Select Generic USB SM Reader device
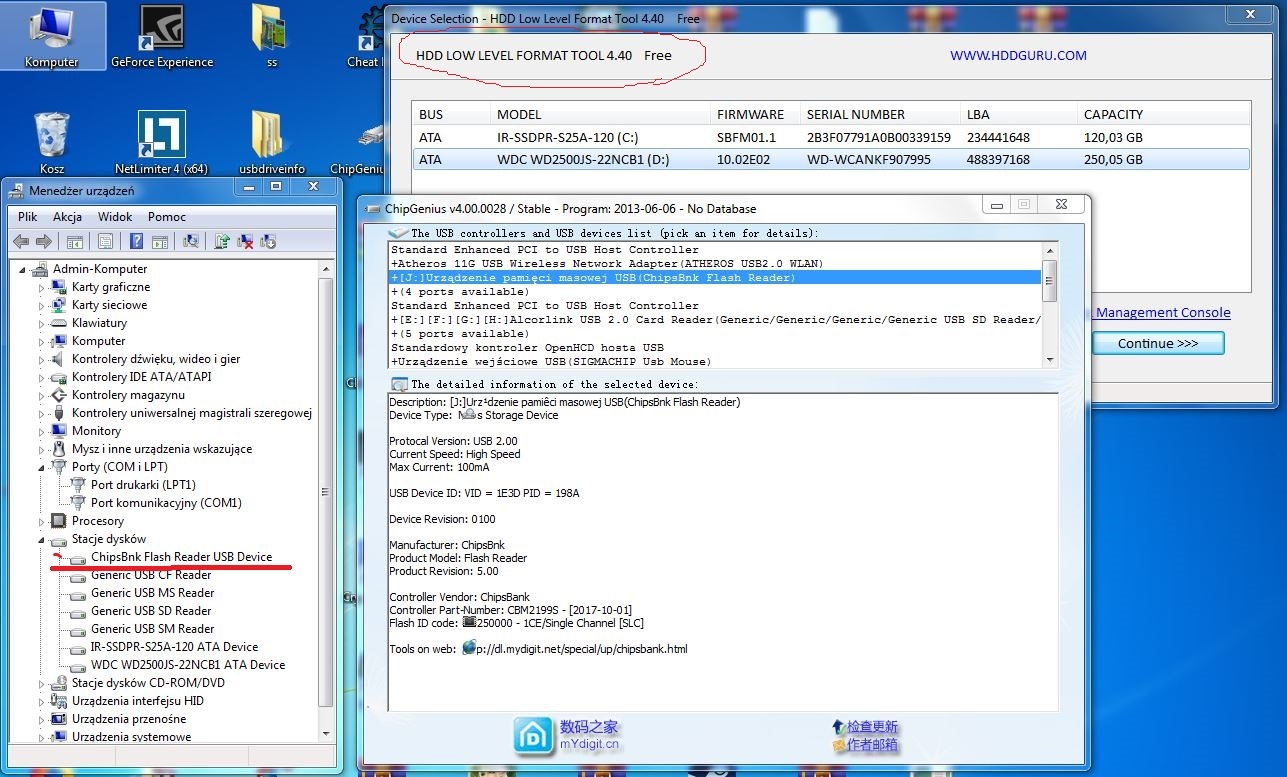1287x777 pixels. click(152, 629)
